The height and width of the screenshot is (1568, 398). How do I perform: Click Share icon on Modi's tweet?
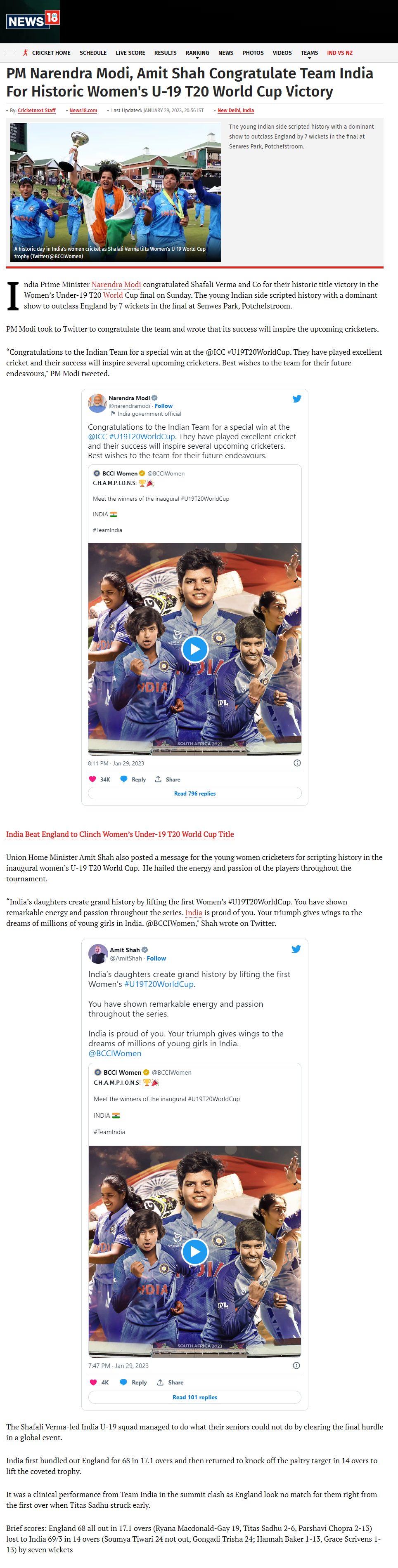(158, 779)
